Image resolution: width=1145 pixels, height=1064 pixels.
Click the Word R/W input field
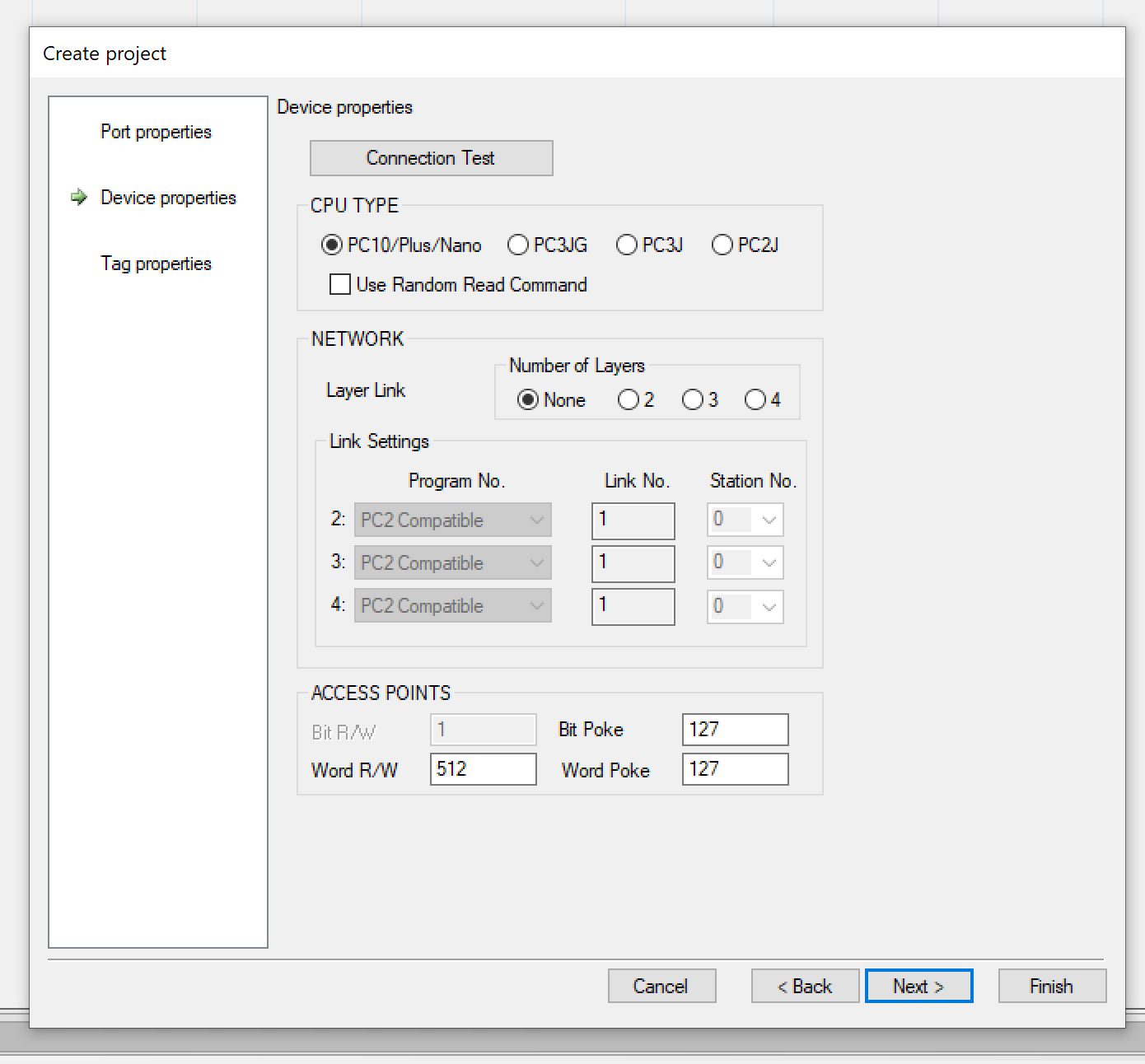click(x=483, y=769)
